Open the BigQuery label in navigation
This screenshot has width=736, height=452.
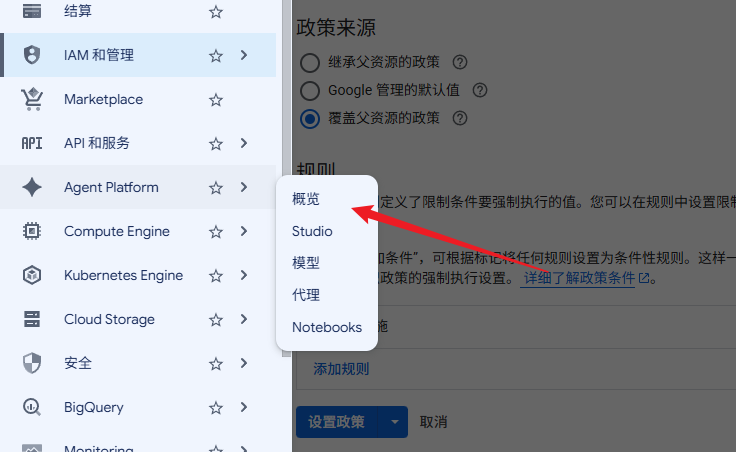click(x=93, y=407)
